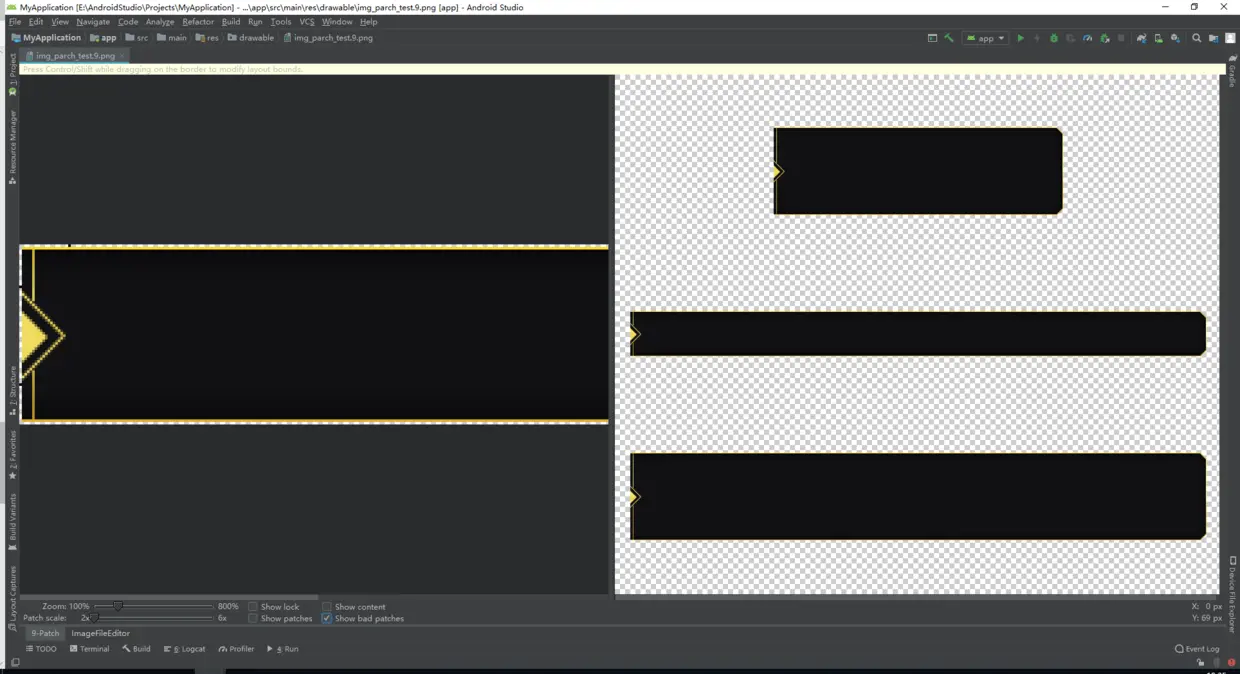The image size is (1240, 674).
Task: Open the Build tool window at bottom
Action: pos(136,649)
